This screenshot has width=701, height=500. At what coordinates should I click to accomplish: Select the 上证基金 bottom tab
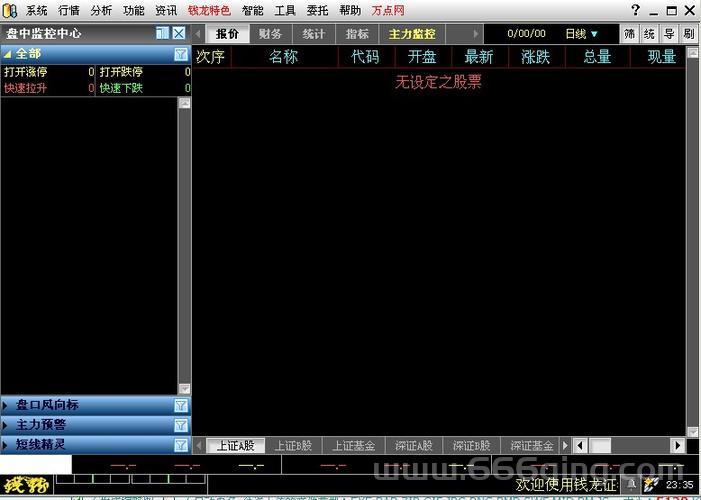coord(354,445)
